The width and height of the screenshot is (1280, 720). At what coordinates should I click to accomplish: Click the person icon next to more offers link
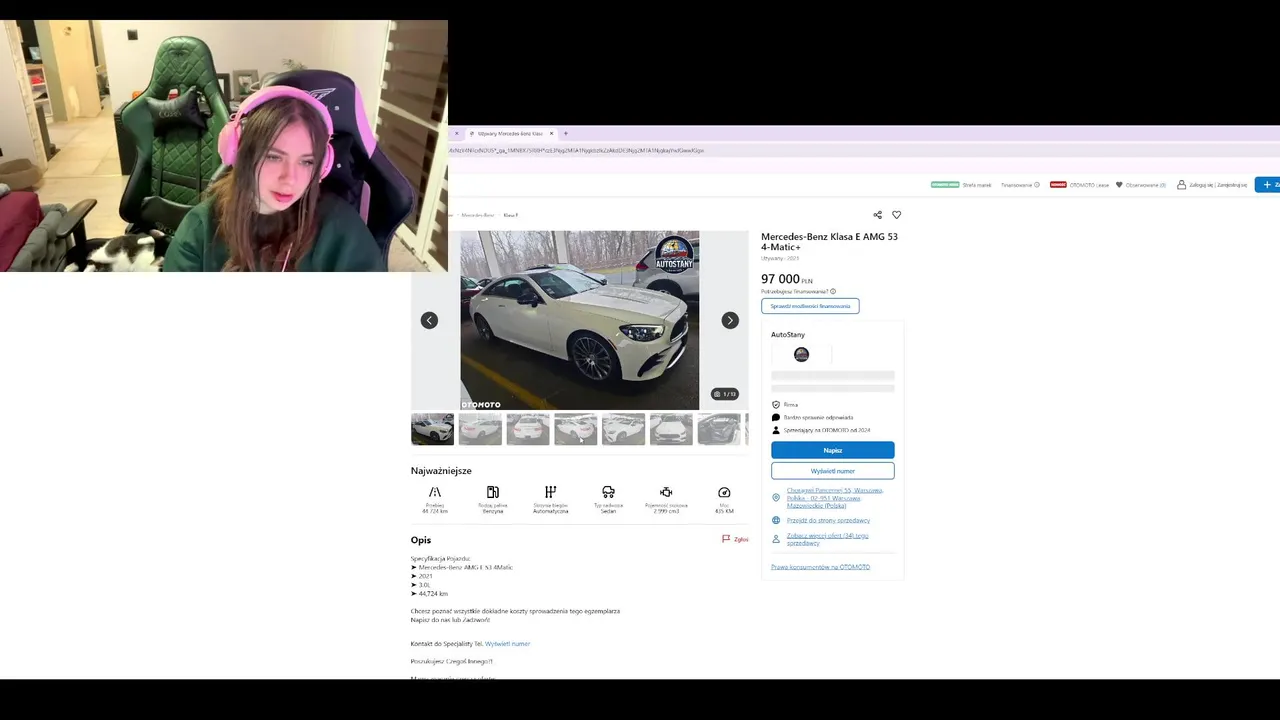click(776, 539)
